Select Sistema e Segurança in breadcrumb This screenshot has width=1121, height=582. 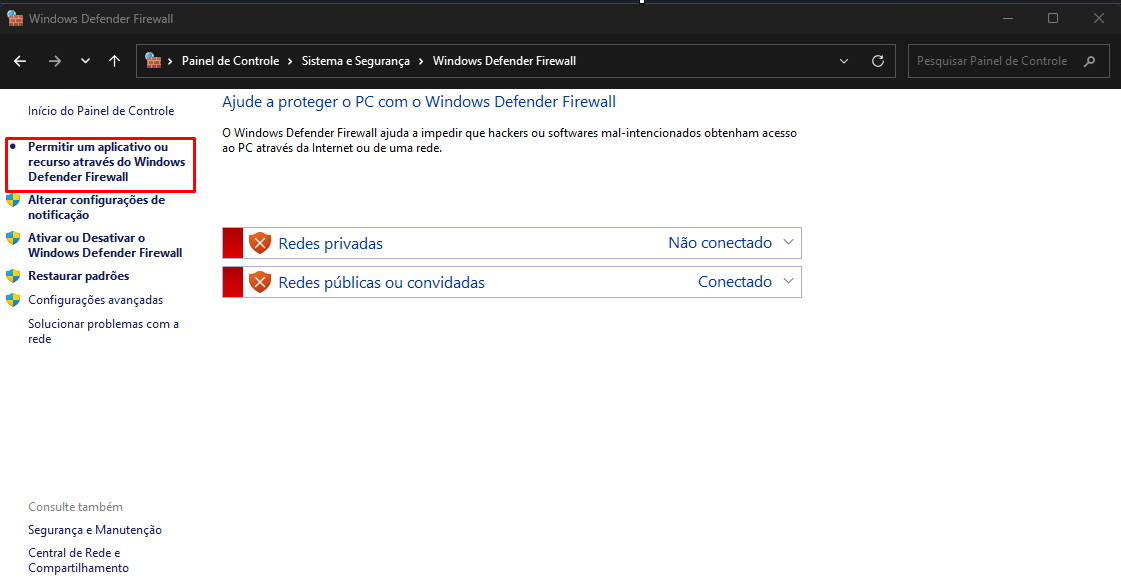[356, 61]
